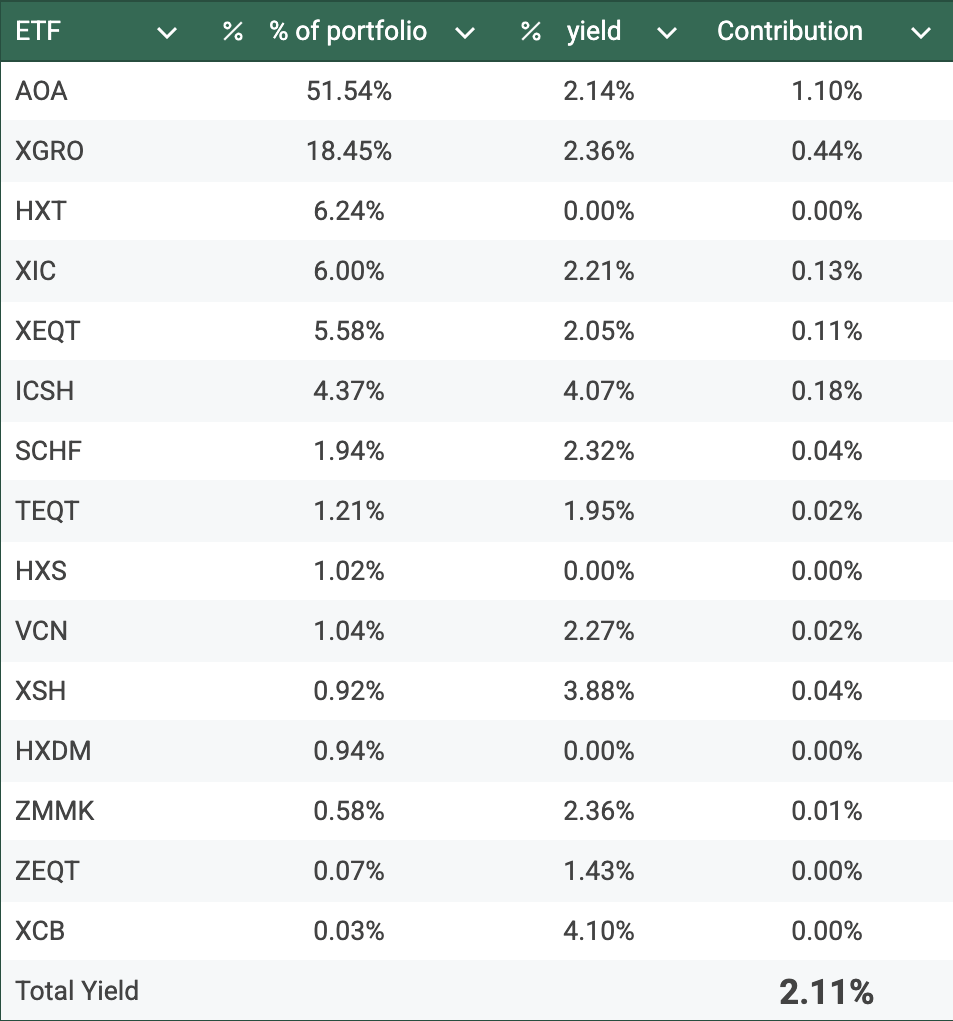Screen dimensions: 953x1021
Task: Select AOA's 51.54% portfolio cell
Action: [x=349, y=91]
